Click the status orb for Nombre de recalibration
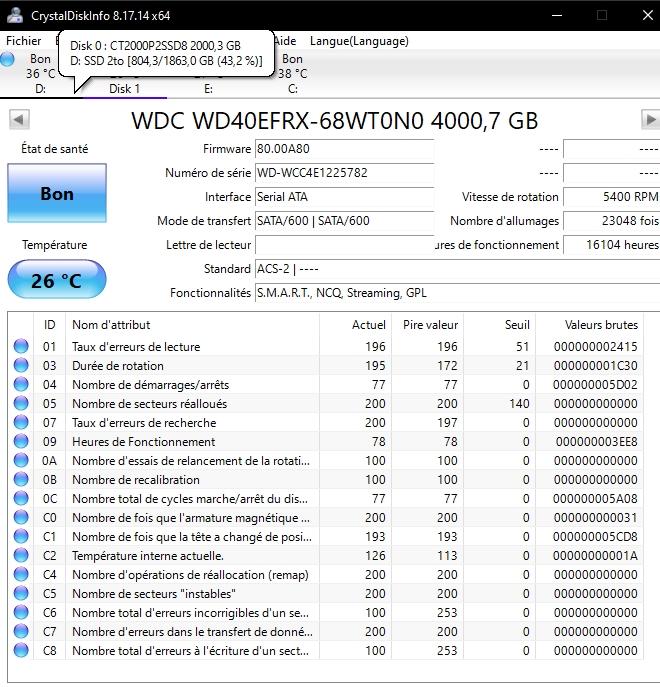Viewport: 660px width, 687px height. pos(21,480)
